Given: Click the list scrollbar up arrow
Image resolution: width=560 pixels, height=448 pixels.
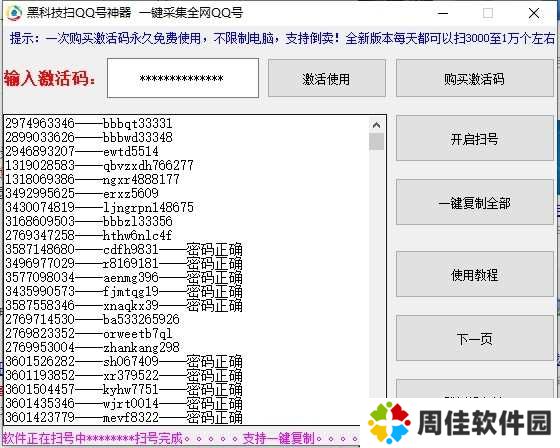Looking at the screenshot, I should click(376, 125).
